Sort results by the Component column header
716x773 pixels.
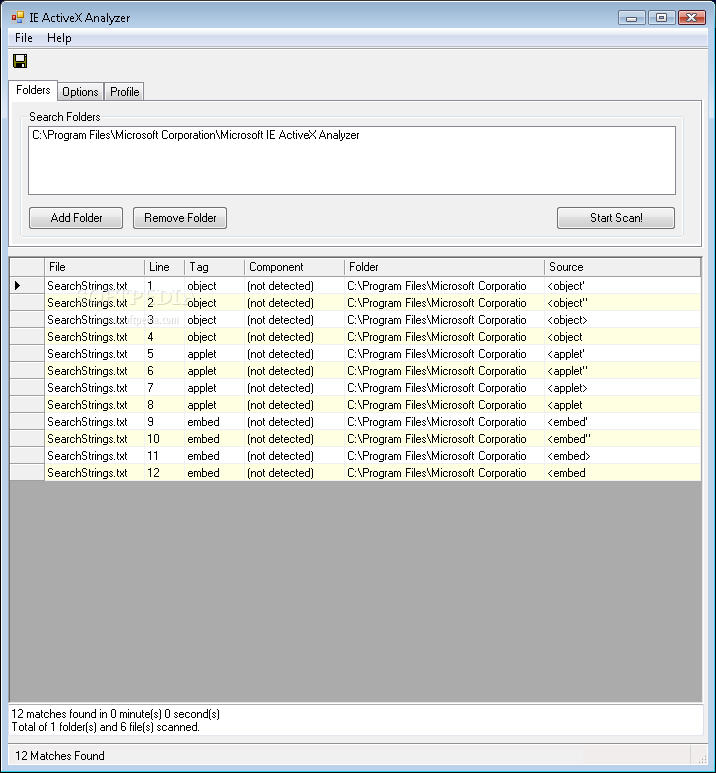point(294,267)
